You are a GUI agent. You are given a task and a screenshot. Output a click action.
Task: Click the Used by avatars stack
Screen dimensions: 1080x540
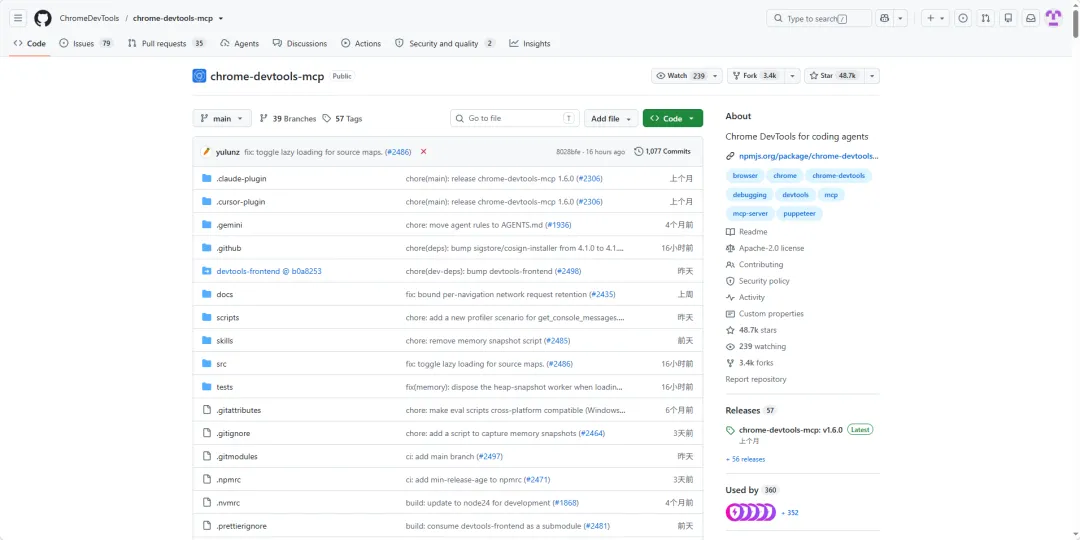[751, 512]
